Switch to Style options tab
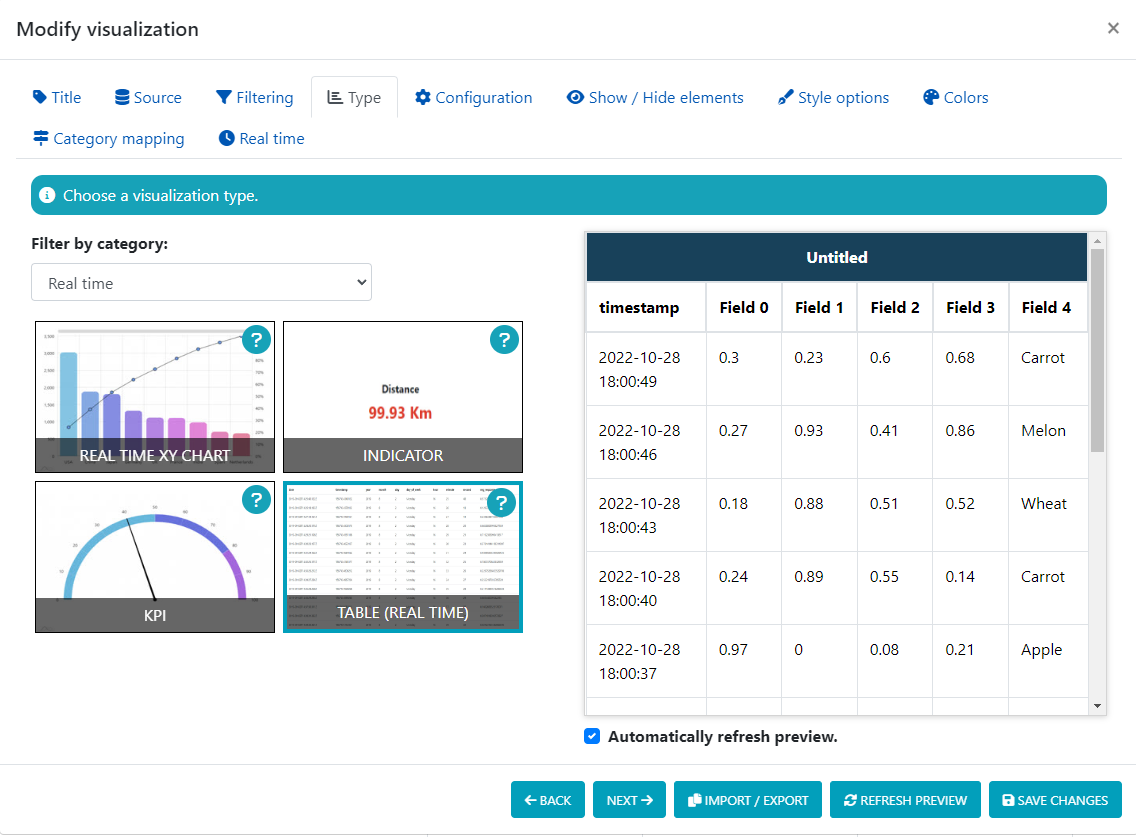1136x837 pixels. (x=833, y=97)
